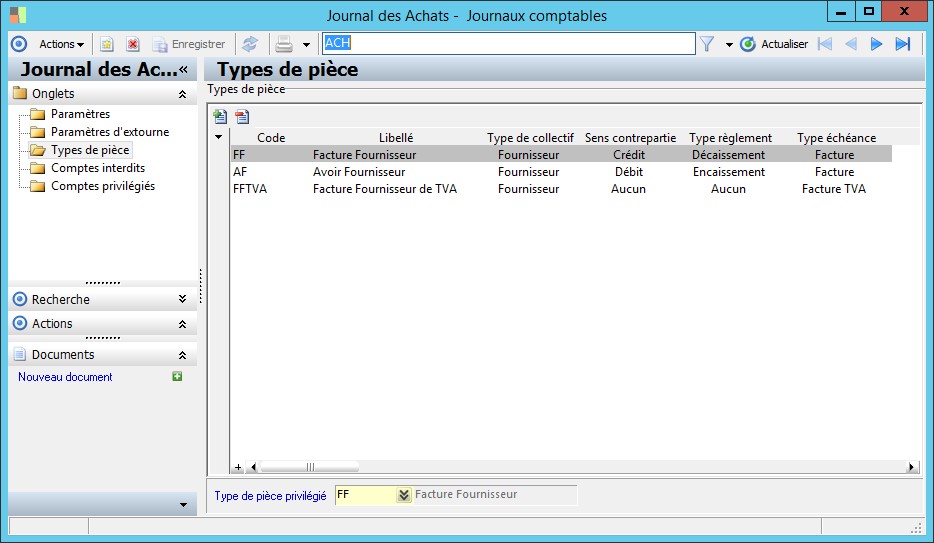Click the delete record red X icon
Screen dimensions: 934x543
click(132, 44)
